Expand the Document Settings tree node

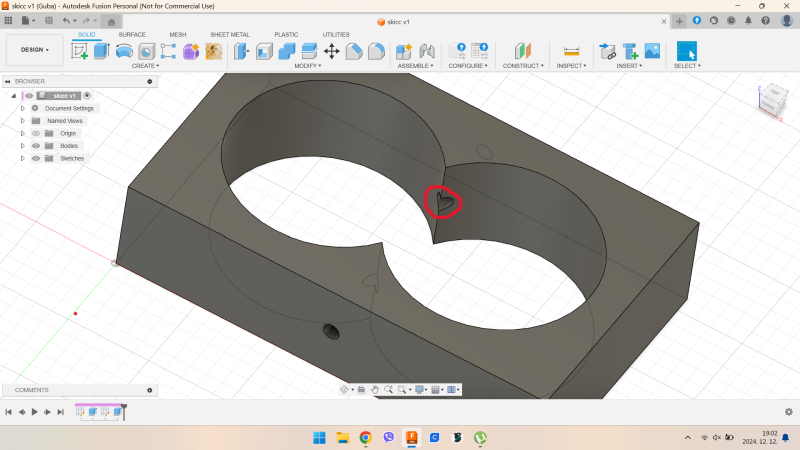tap(22, 108)
